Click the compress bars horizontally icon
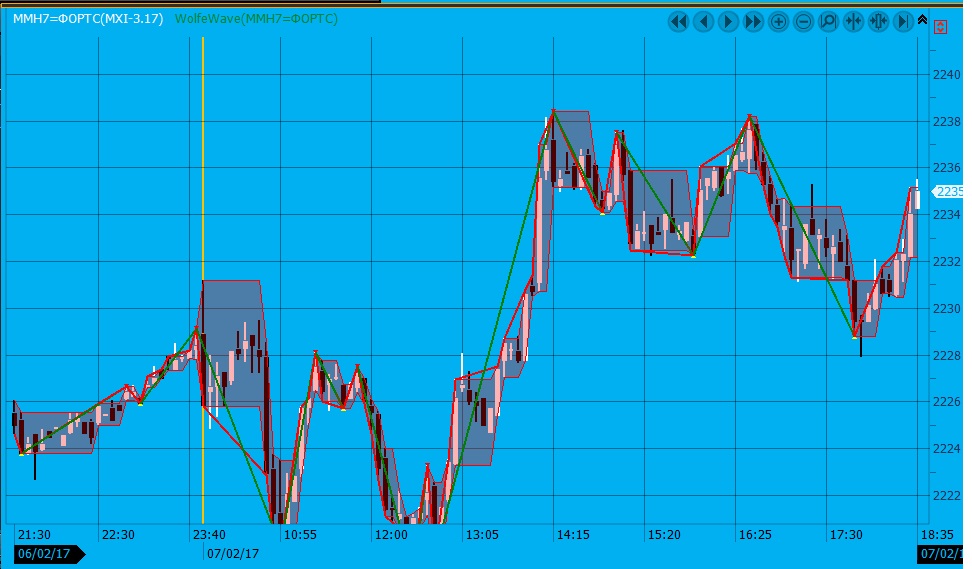972x569 pixels. coord(853,21)
